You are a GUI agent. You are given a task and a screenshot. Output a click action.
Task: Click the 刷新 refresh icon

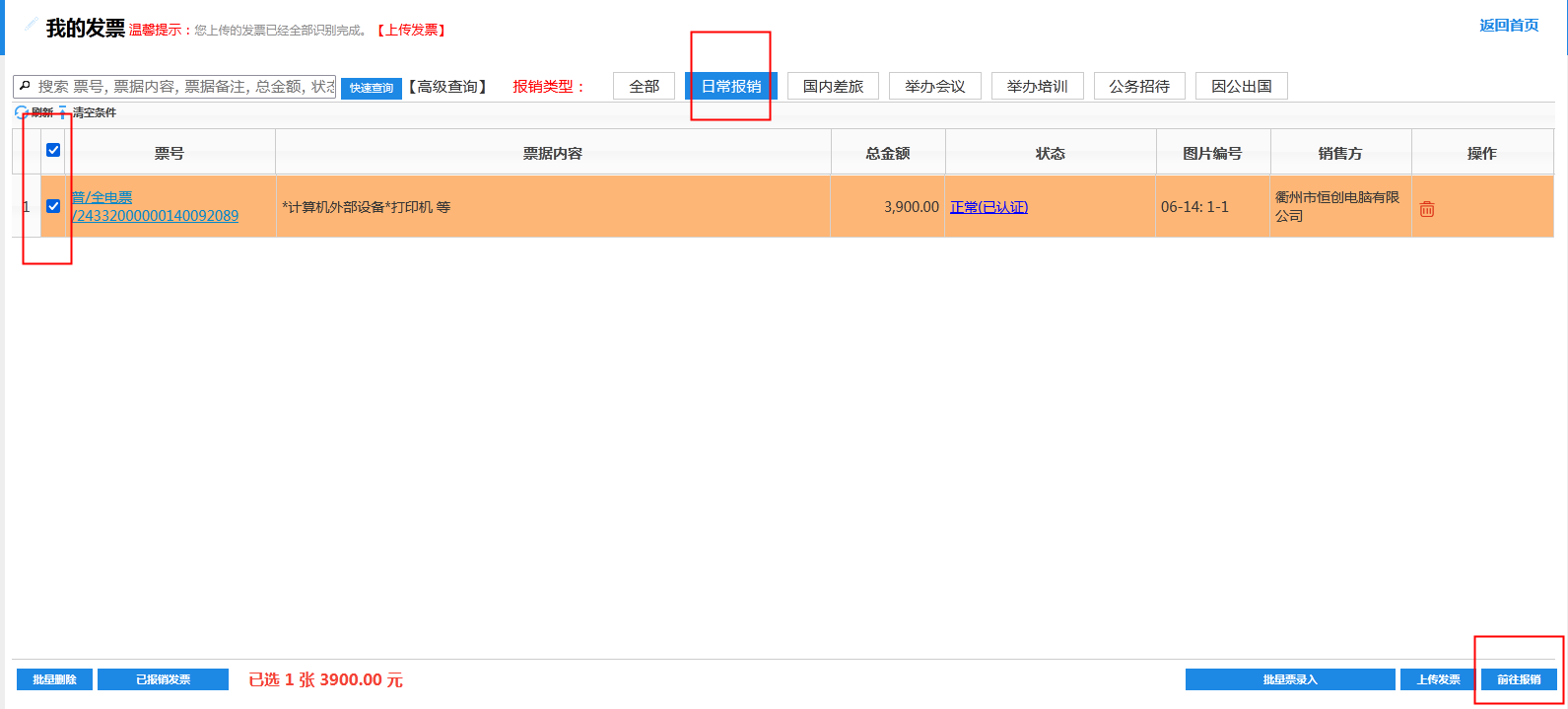coord(22,112)
